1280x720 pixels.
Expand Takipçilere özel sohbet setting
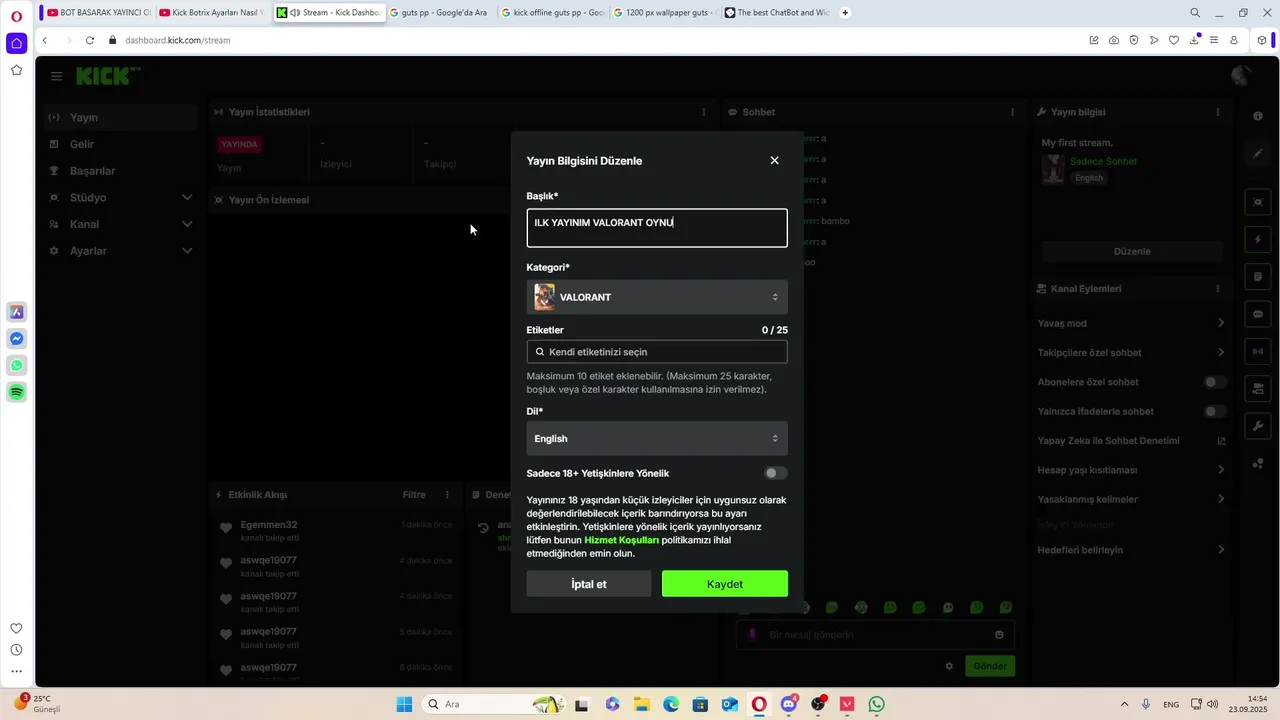[1131, 352]
